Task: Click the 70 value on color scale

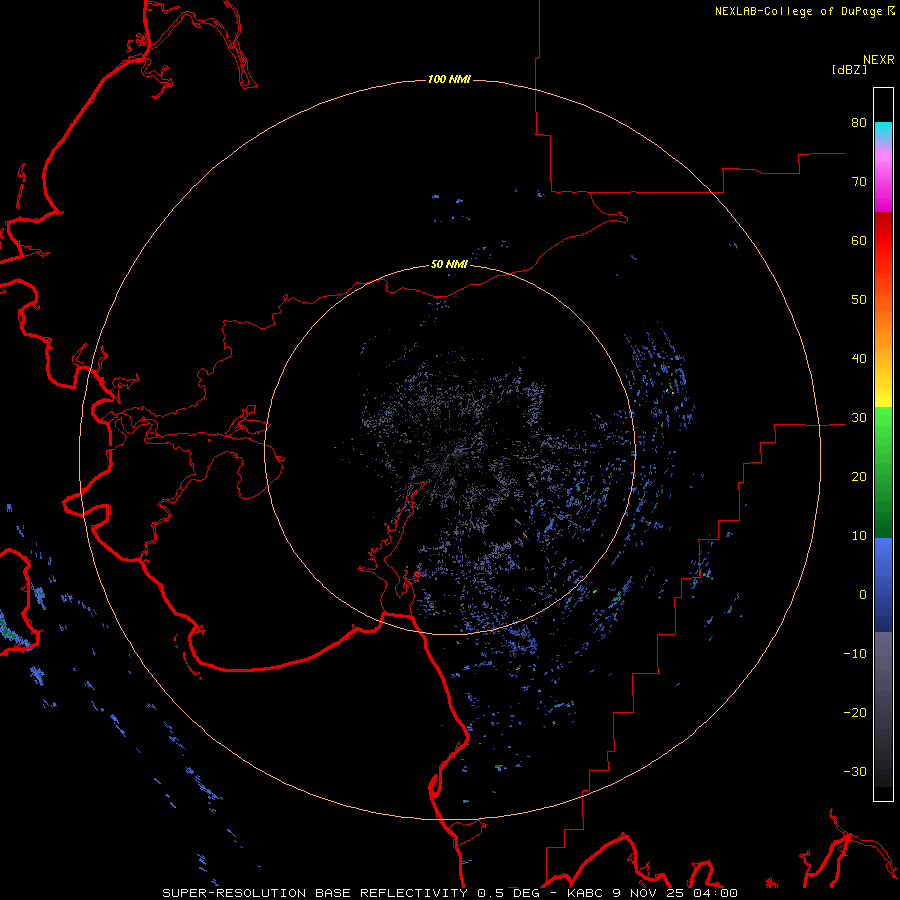Action: (859, 181)
